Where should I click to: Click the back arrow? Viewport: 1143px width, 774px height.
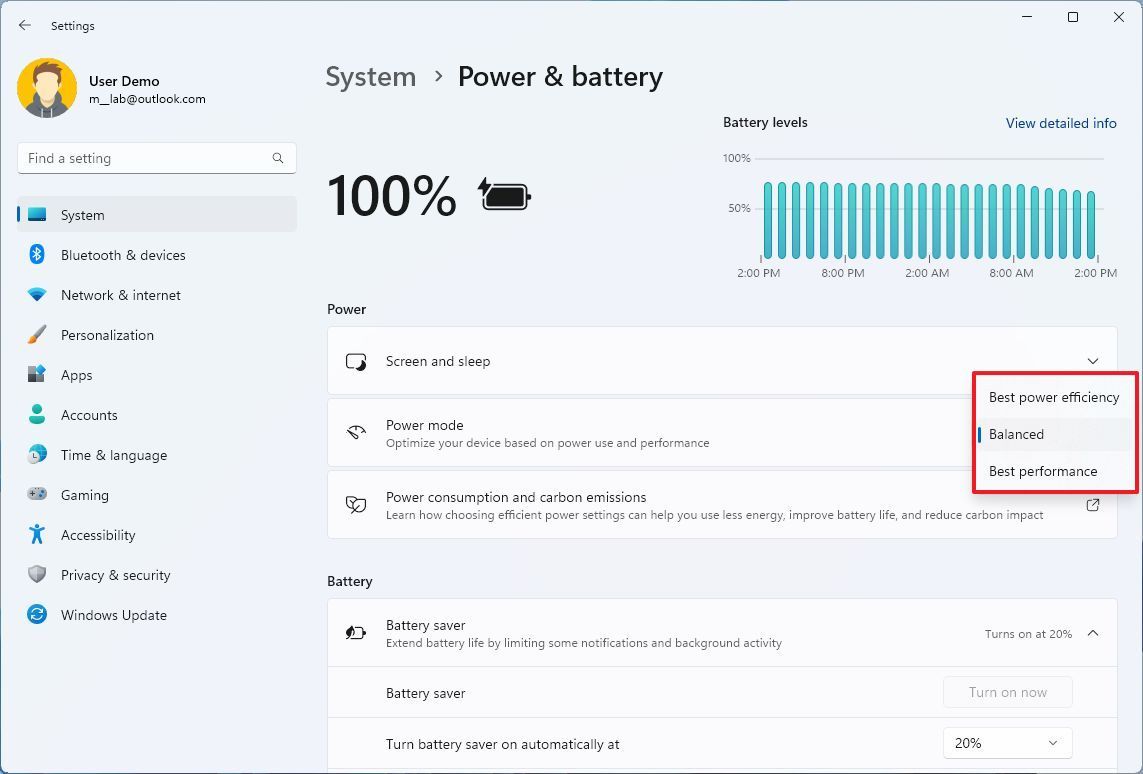[x=24, y=25]
